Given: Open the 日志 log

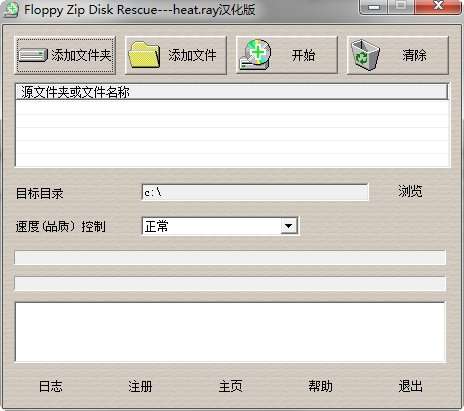Looking at the screenshot, I should point(51,386).
